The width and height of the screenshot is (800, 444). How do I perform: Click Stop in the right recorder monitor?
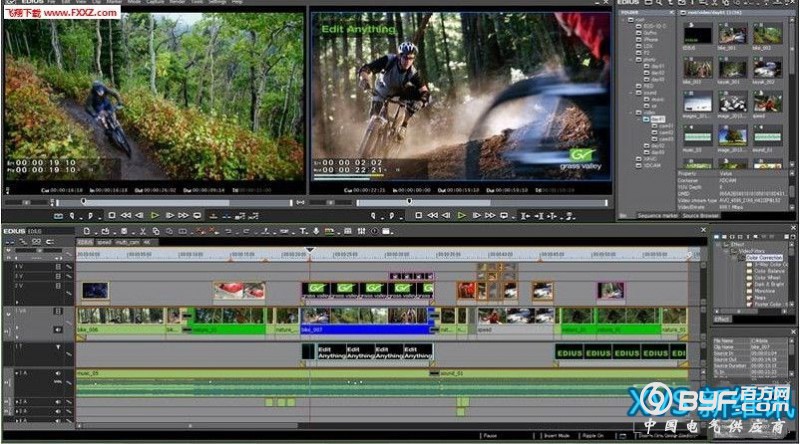[x=417, y=215]
